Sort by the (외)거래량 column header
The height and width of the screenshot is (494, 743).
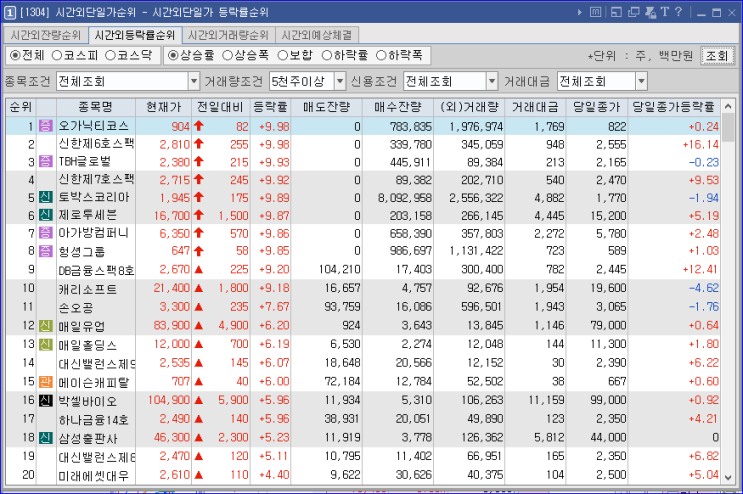click(469, 107)
